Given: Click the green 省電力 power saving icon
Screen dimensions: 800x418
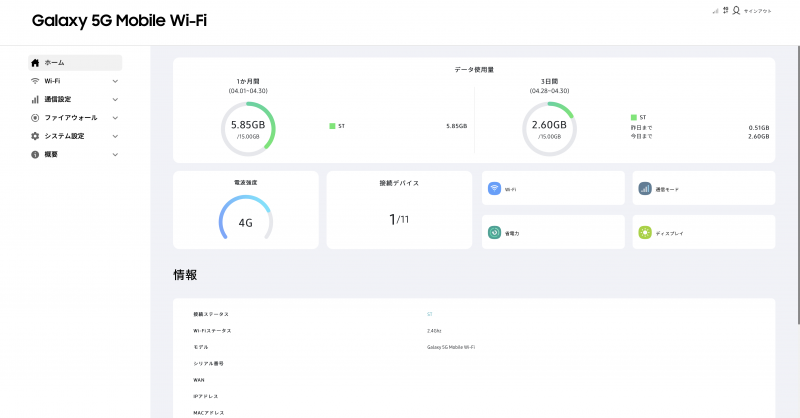Looking at the screenshot, I should (x=494, y=232).
